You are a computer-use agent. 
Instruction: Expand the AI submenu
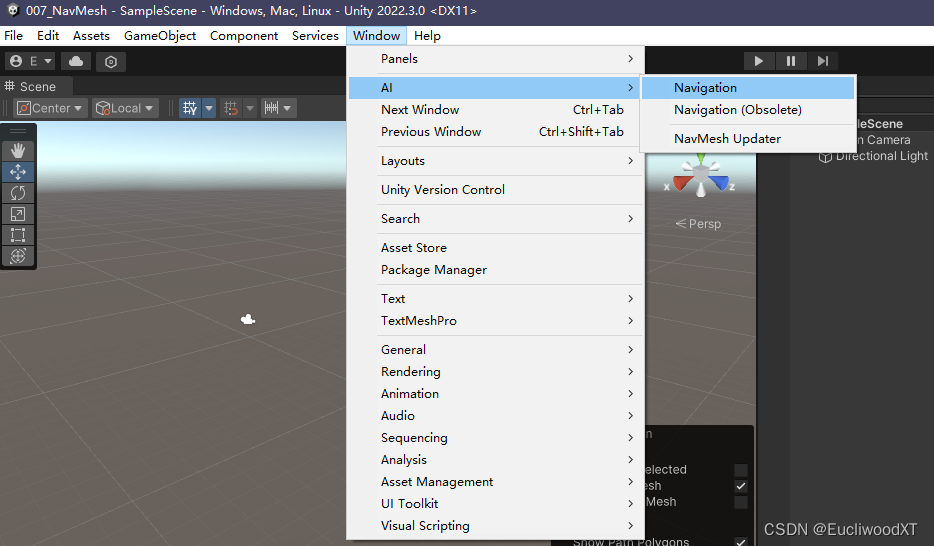point(496,88)
